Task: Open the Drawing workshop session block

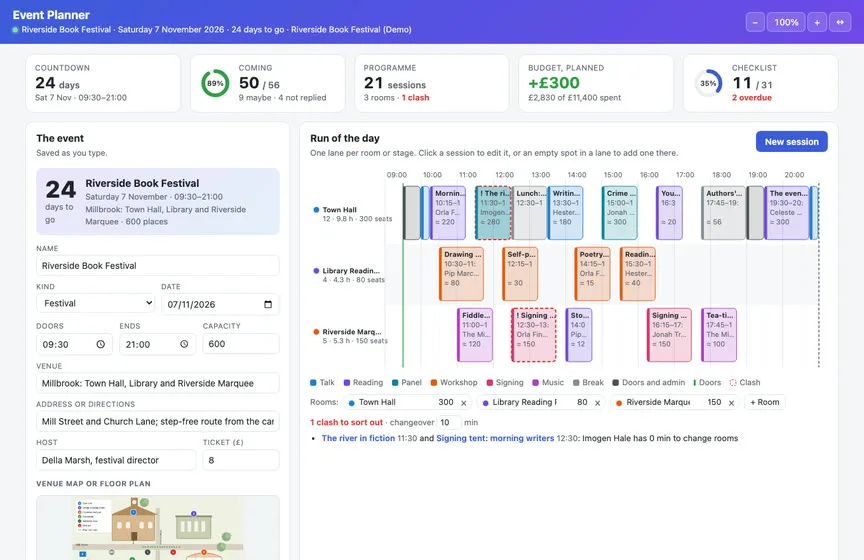Action: (x=462, y=274)
